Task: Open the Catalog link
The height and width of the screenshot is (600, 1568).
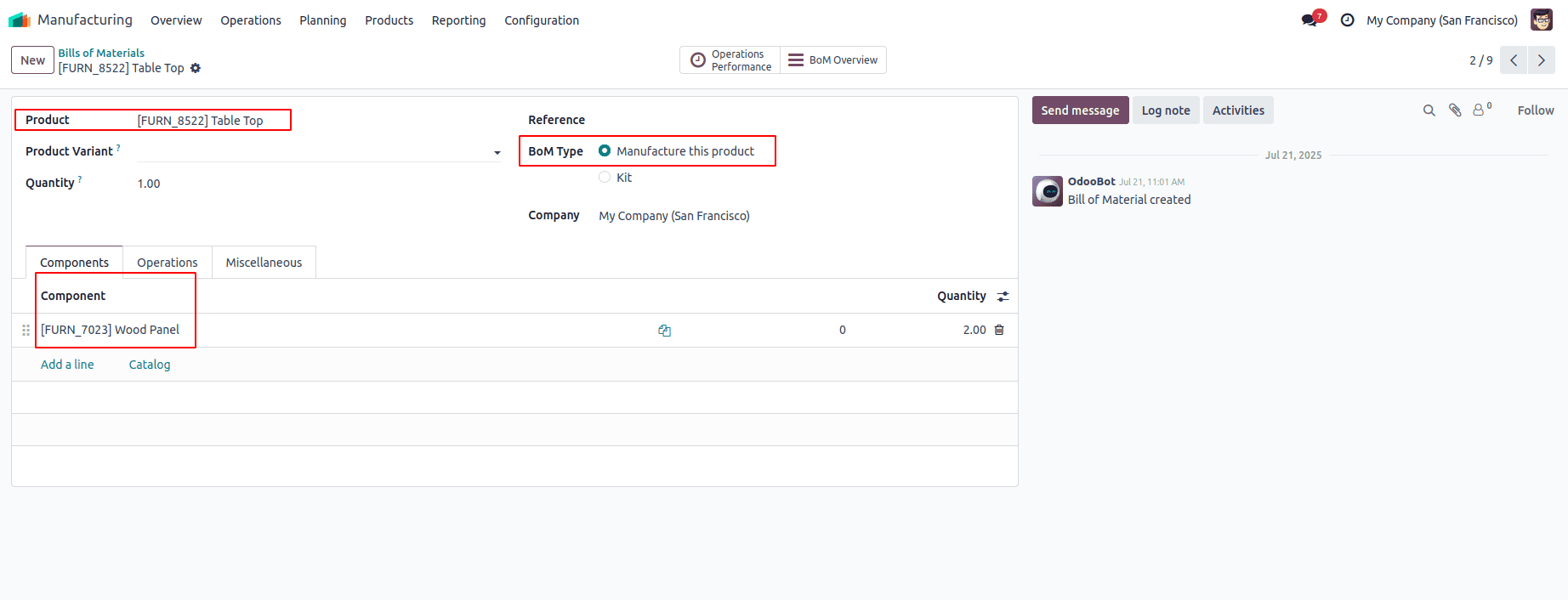Action: [150, 365]
